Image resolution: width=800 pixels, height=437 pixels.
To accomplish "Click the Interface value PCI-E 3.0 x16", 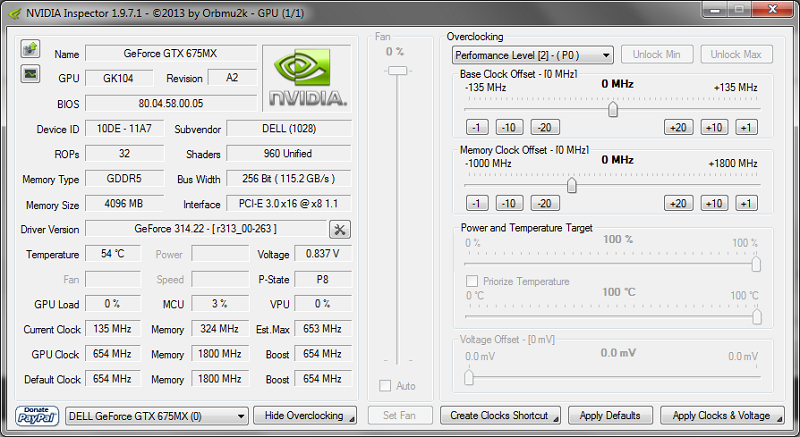I will point(289,203).
